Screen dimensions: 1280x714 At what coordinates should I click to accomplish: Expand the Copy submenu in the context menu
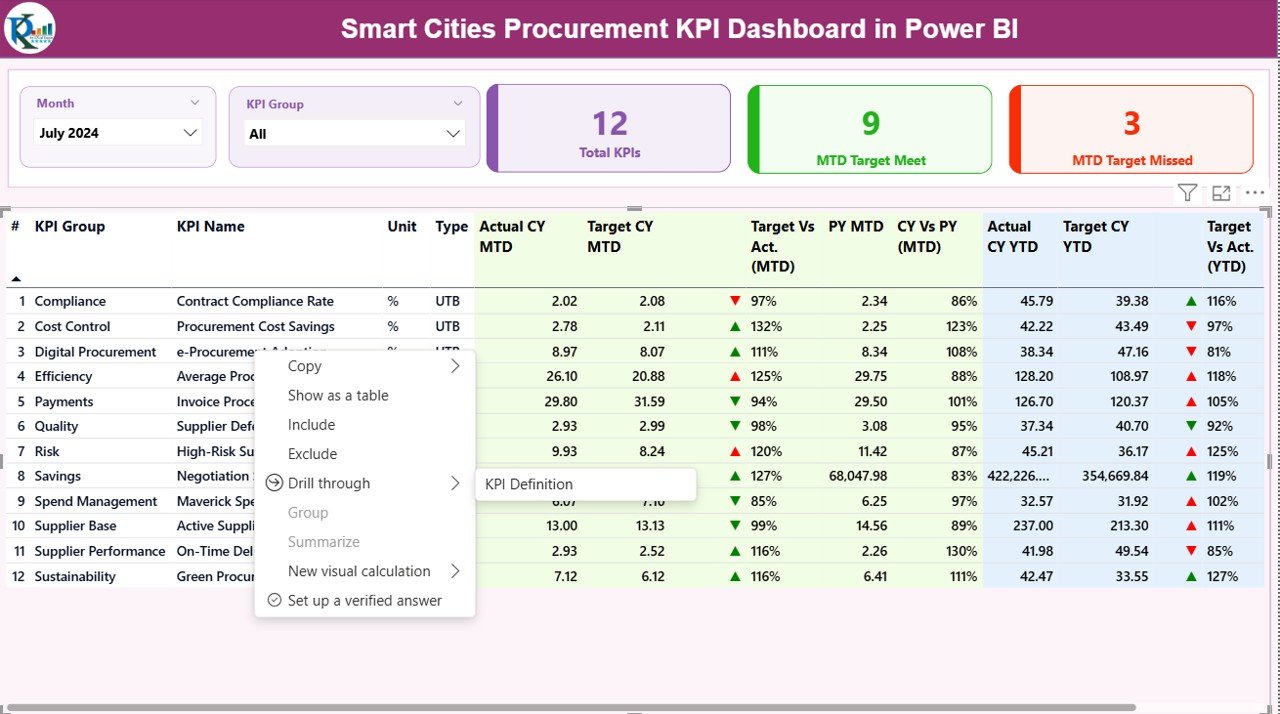456,366
